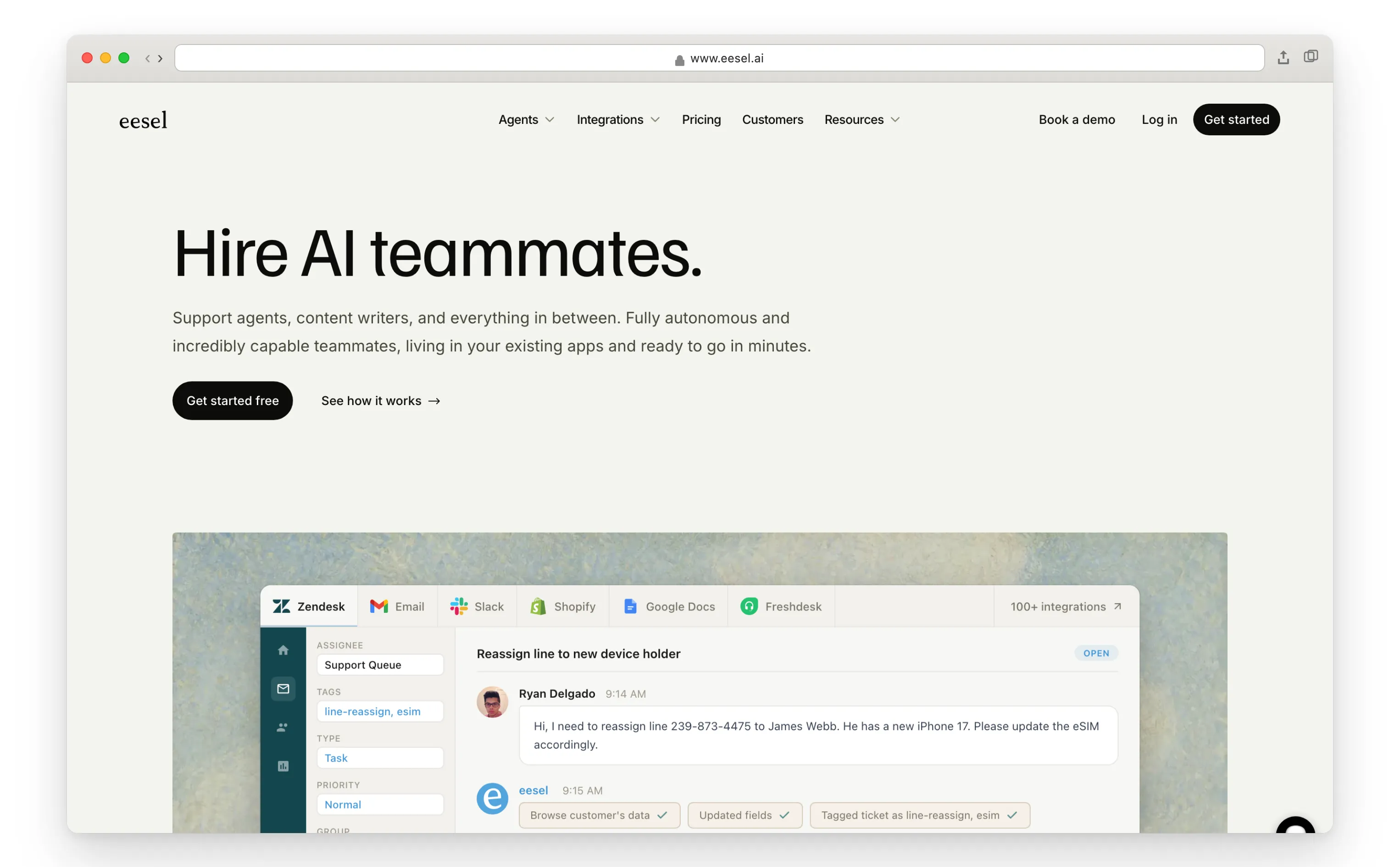
Task: Open the Agents menu label
Action: point(518,119)
